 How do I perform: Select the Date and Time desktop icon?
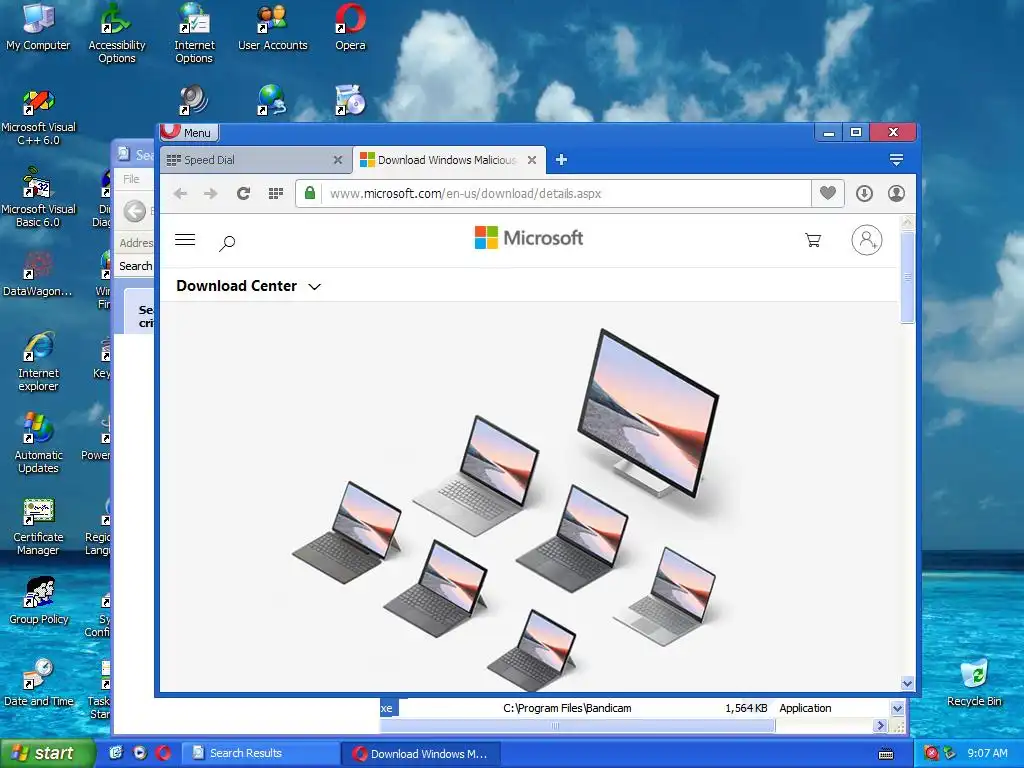pyautogui.click(x=38, y=682)
